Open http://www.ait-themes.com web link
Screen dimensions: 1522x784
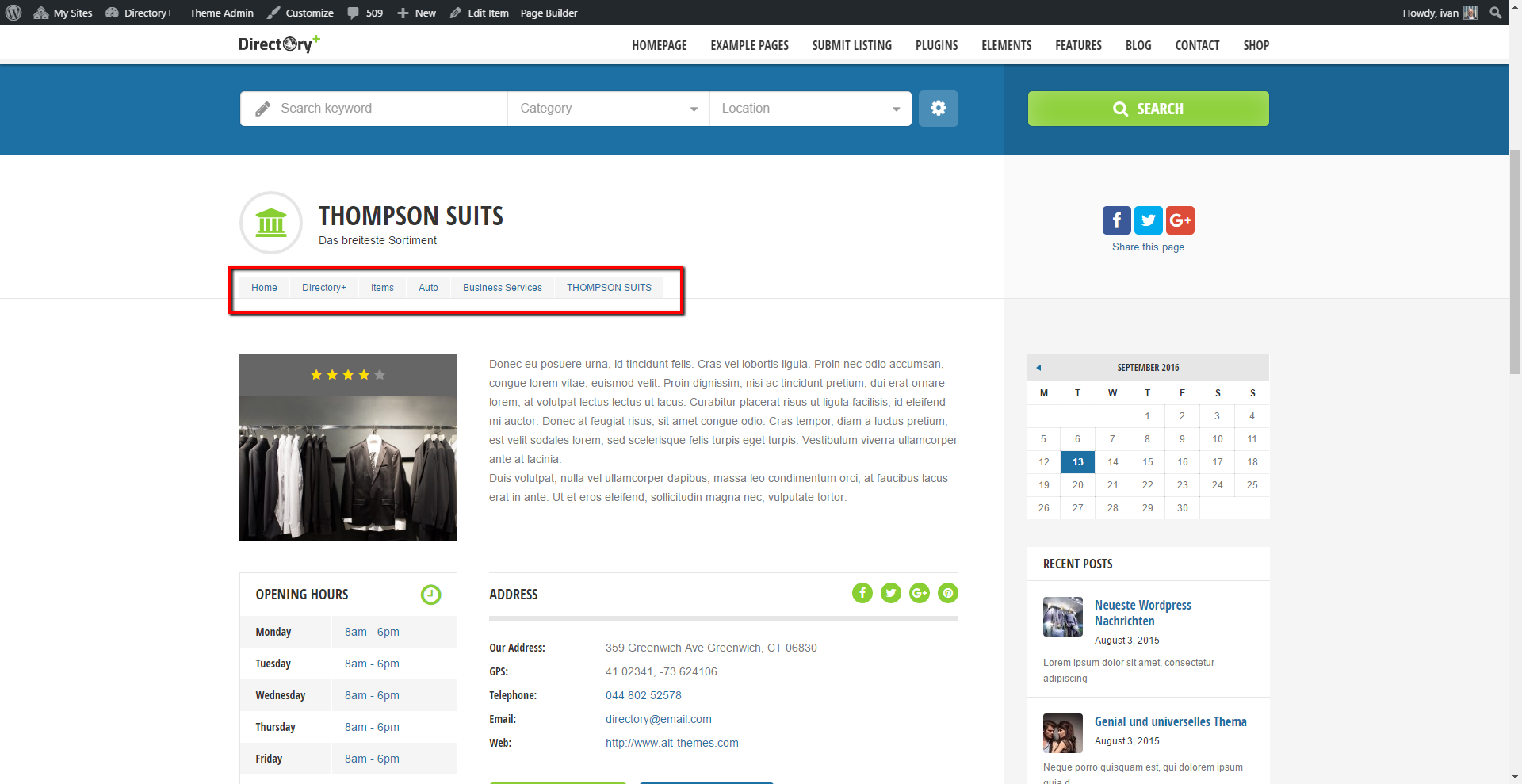pos(672,743)
